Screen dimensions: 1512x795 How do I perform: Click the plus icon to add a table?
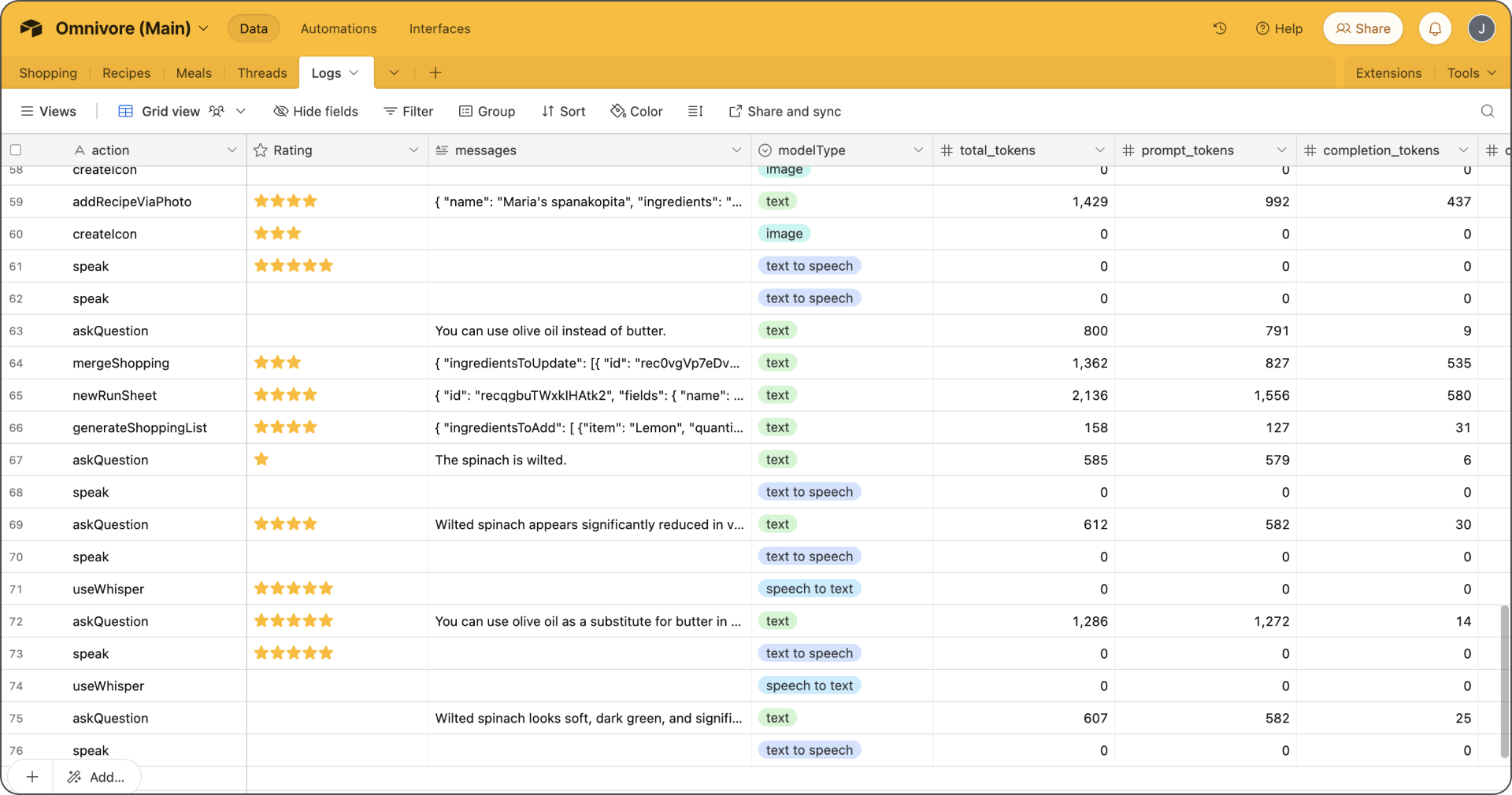click(435, 72)
